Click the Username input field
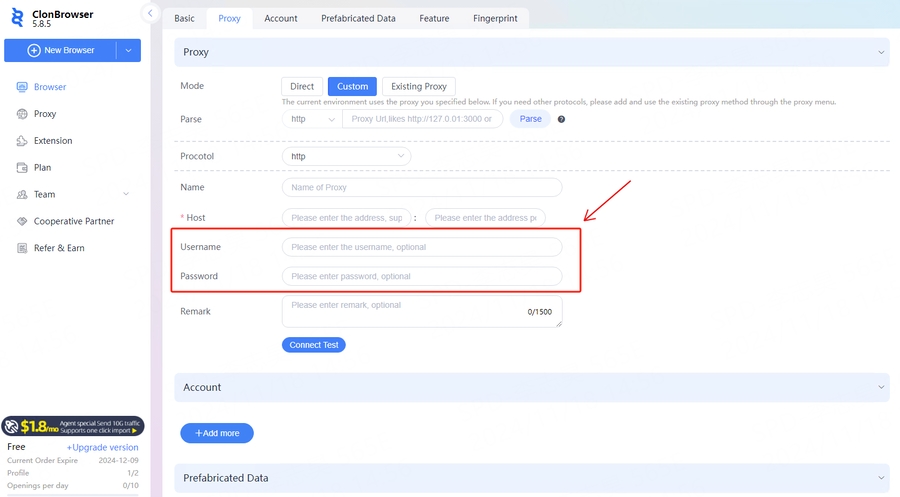This screenshot has width=900, height=497. (421, 247)
